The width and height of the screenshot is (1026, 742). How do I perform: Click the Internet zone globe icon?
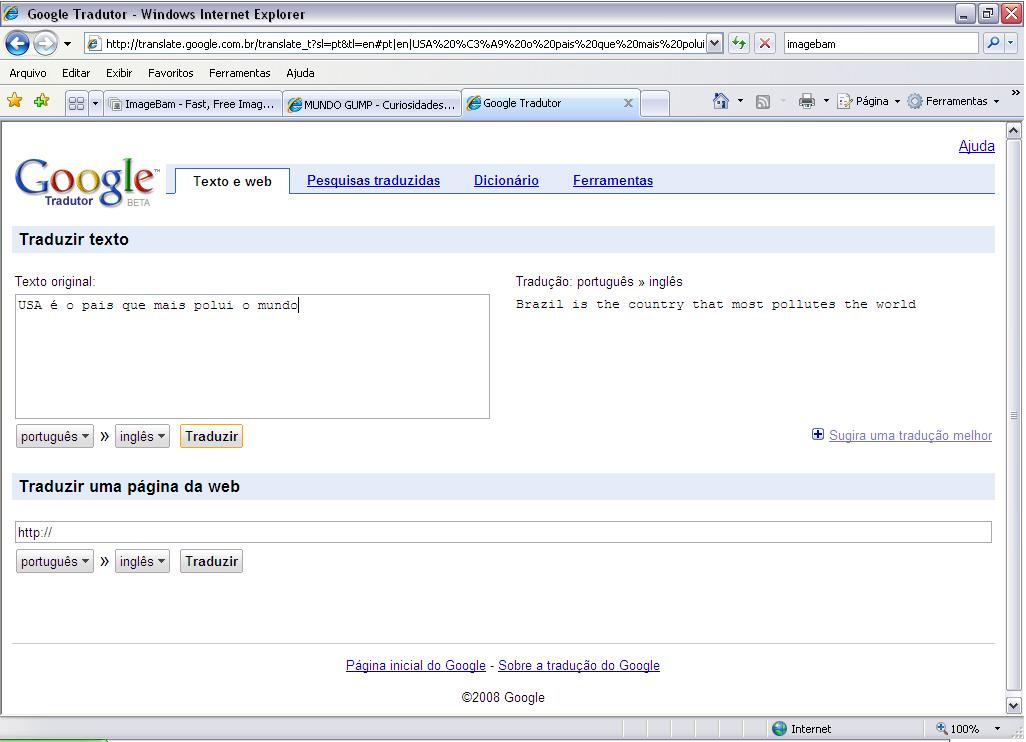tap(779, 729)
